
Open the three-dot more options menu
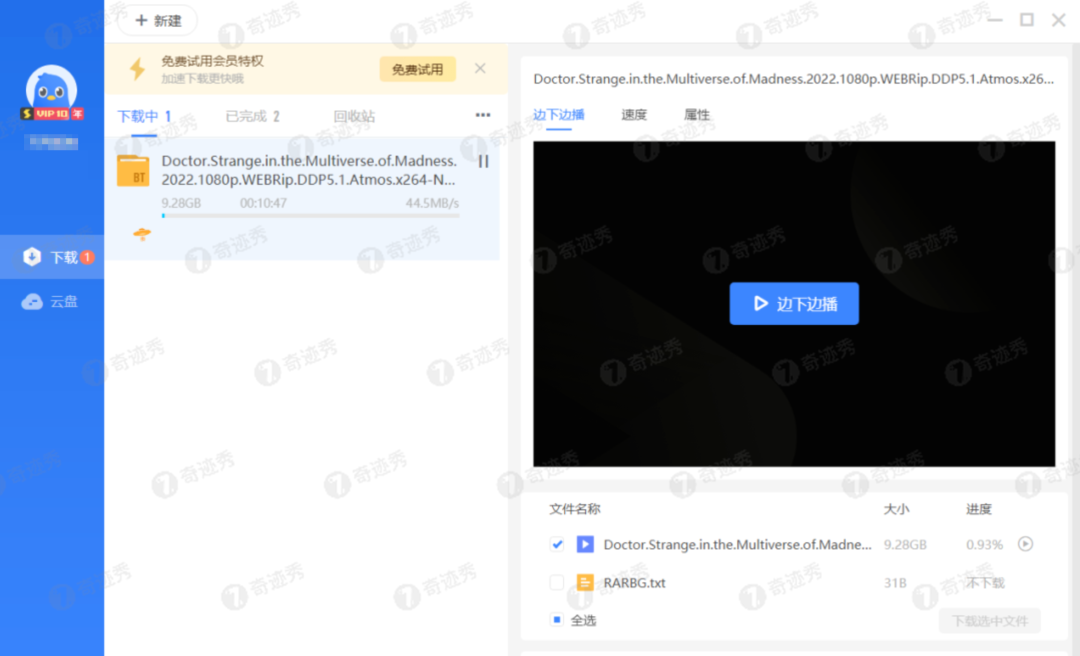click(x=483, y=115)
